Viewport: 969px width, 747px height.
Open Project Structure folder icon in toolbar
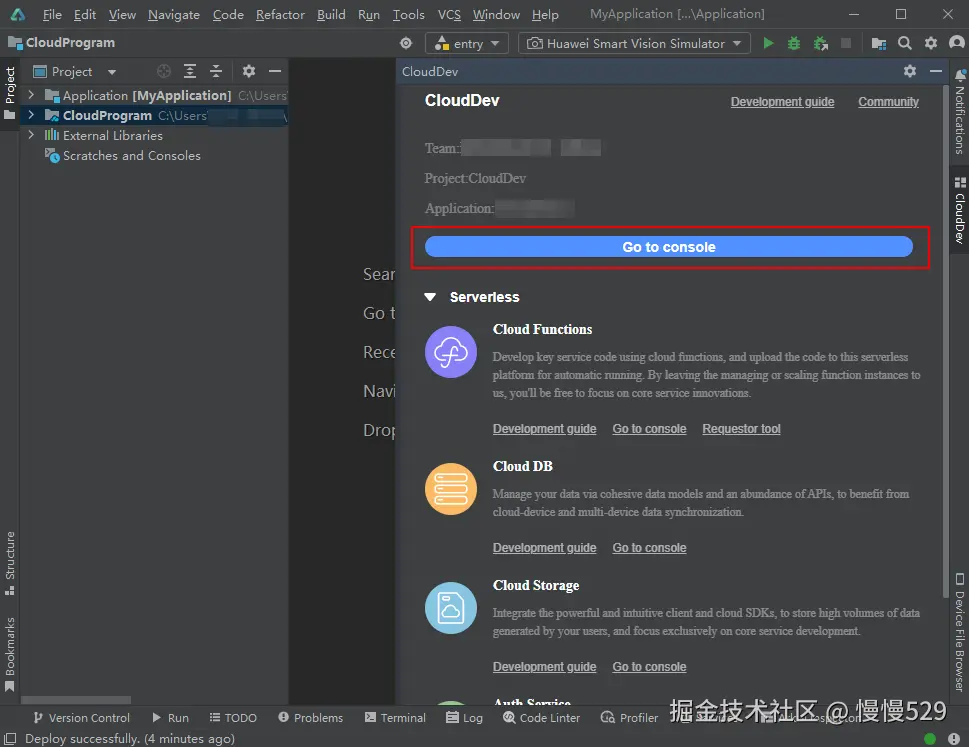tap(879, 43)
